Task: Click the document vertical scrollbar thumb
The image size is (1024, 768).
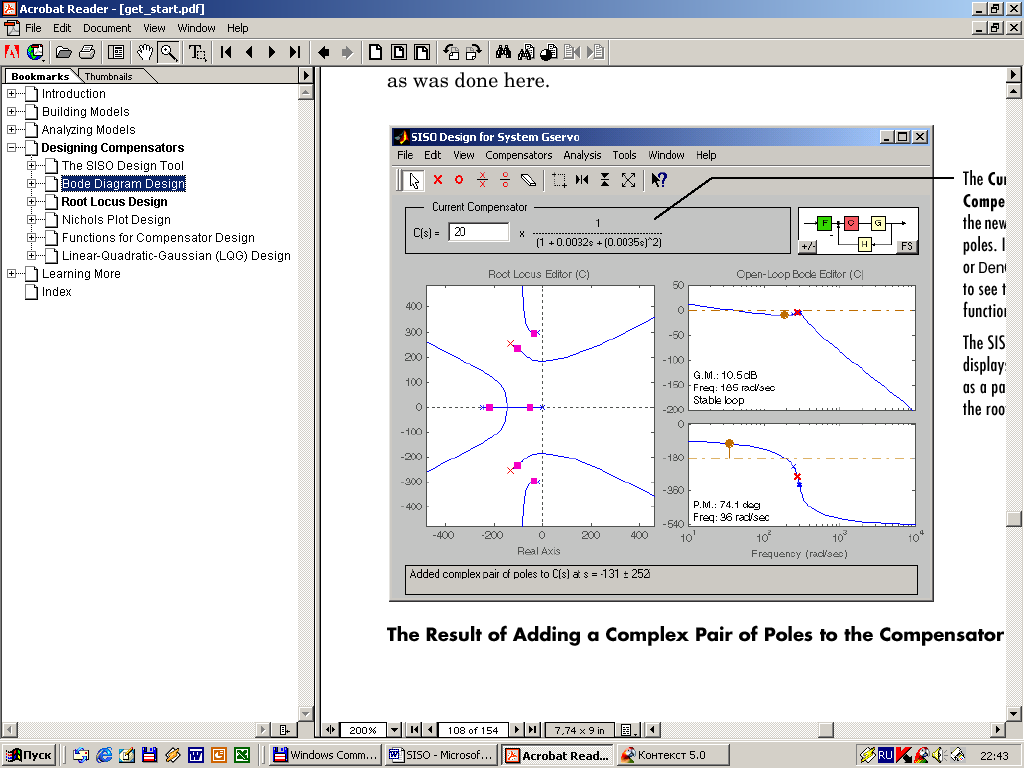Action: (x=1014, y=519)
